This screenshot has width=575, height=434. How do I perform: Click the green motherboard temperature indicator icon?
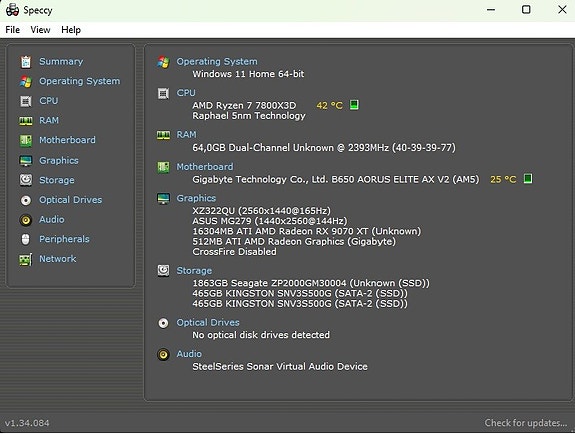[x=528, y=179]
